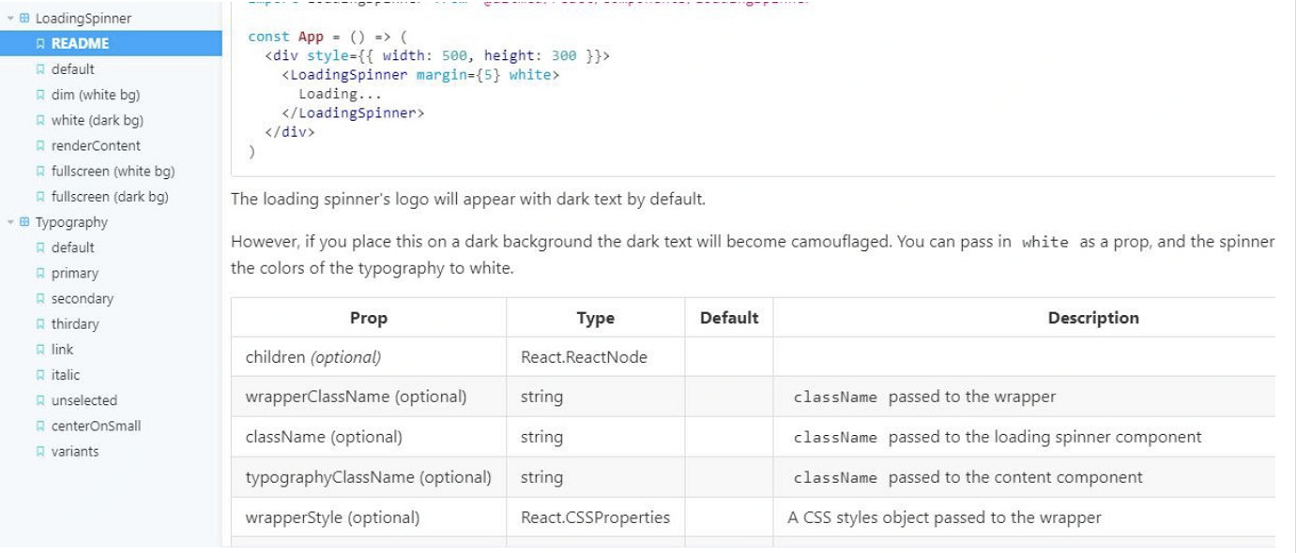Click the Type column header

[595, 318]
